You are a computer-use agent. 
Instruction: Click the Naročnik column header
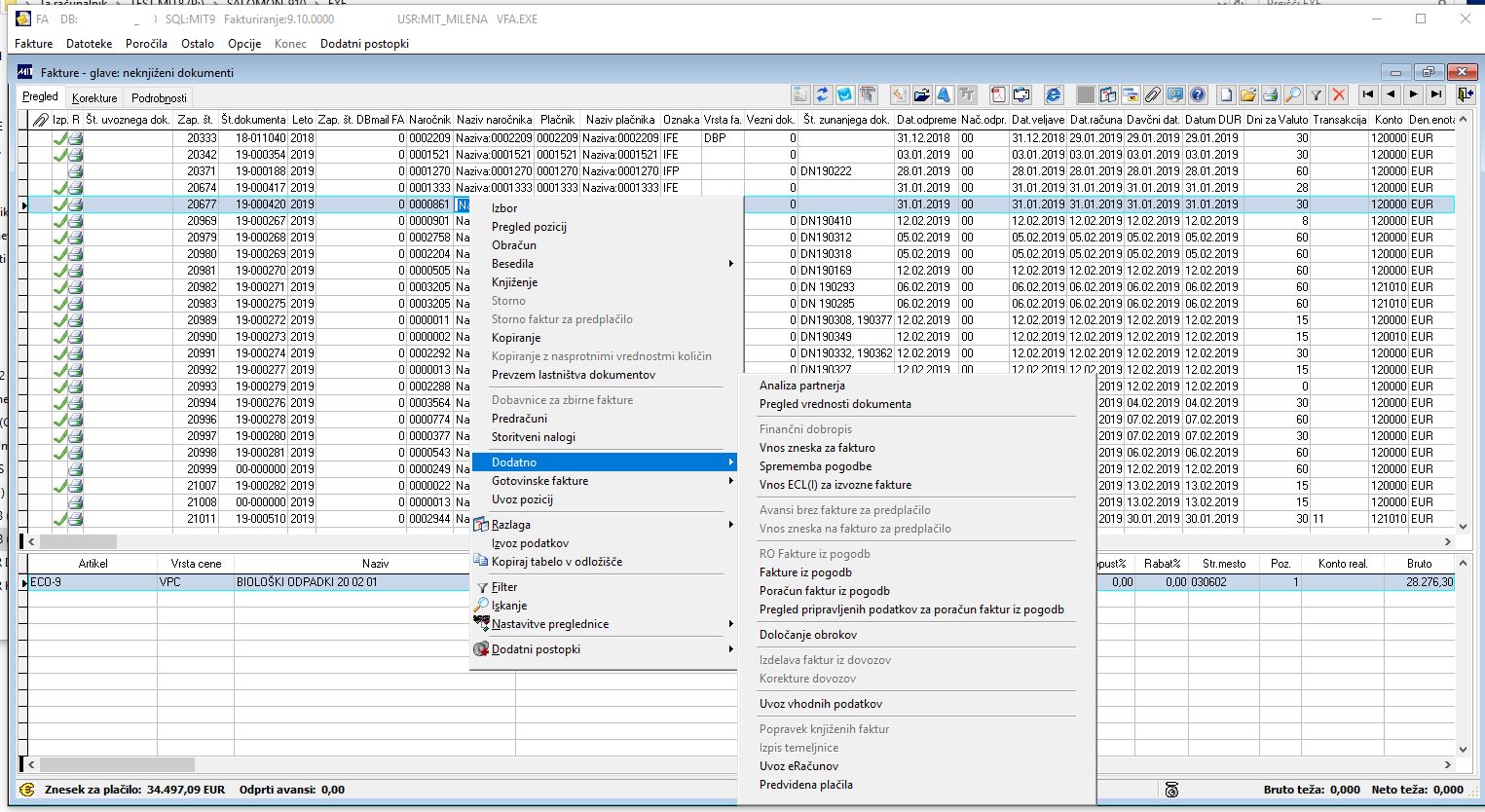tap(429, 120)
